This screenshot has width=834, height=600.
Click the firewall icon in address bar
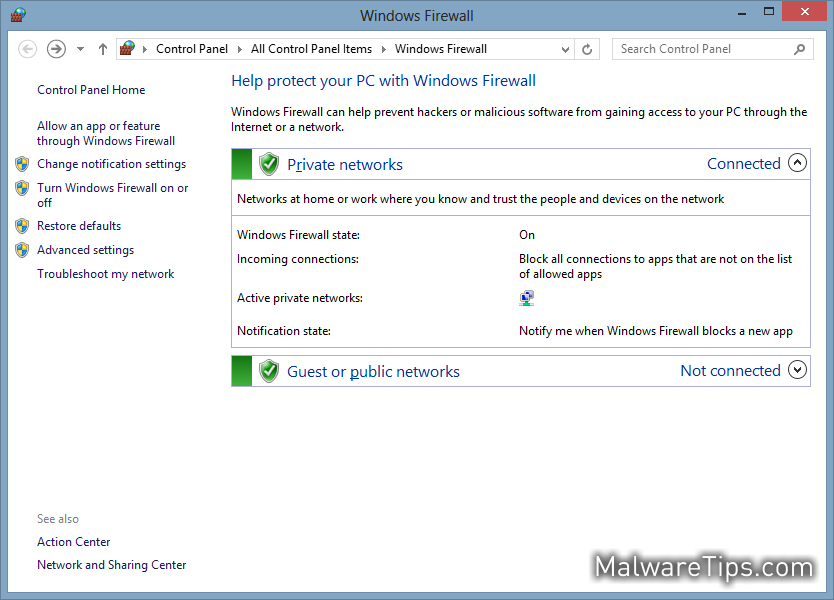click(127, 48)
